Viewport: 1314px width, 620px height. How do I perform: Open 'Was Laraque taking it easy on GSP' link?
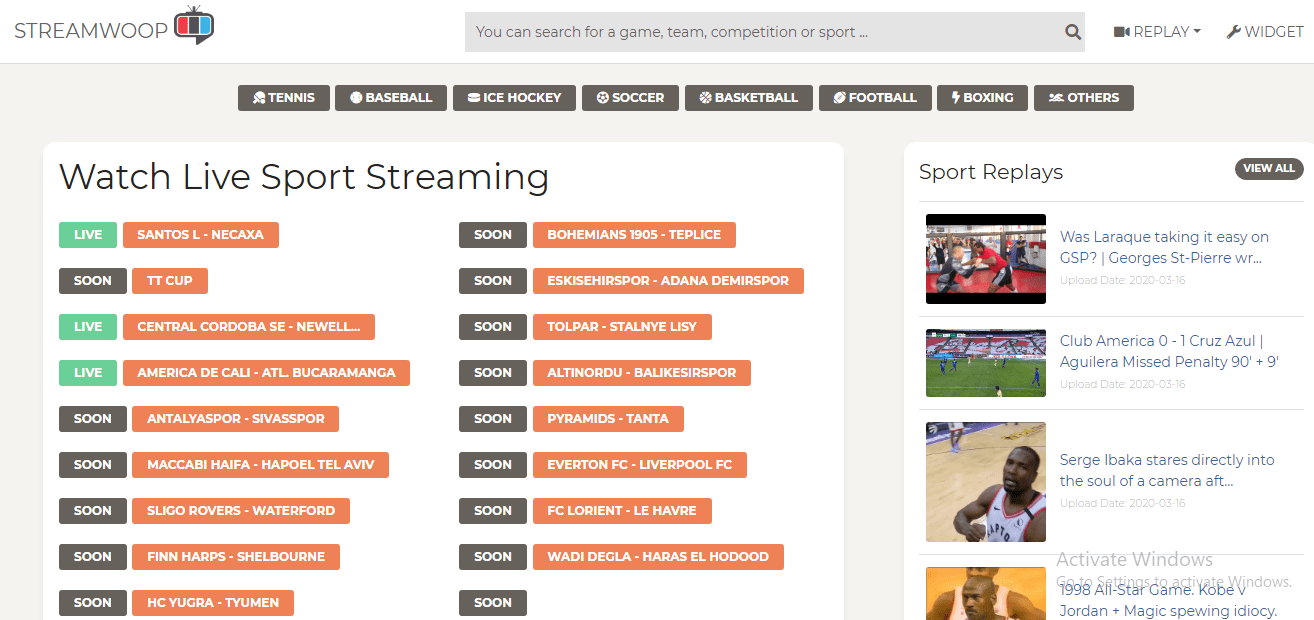(1164, 247)
